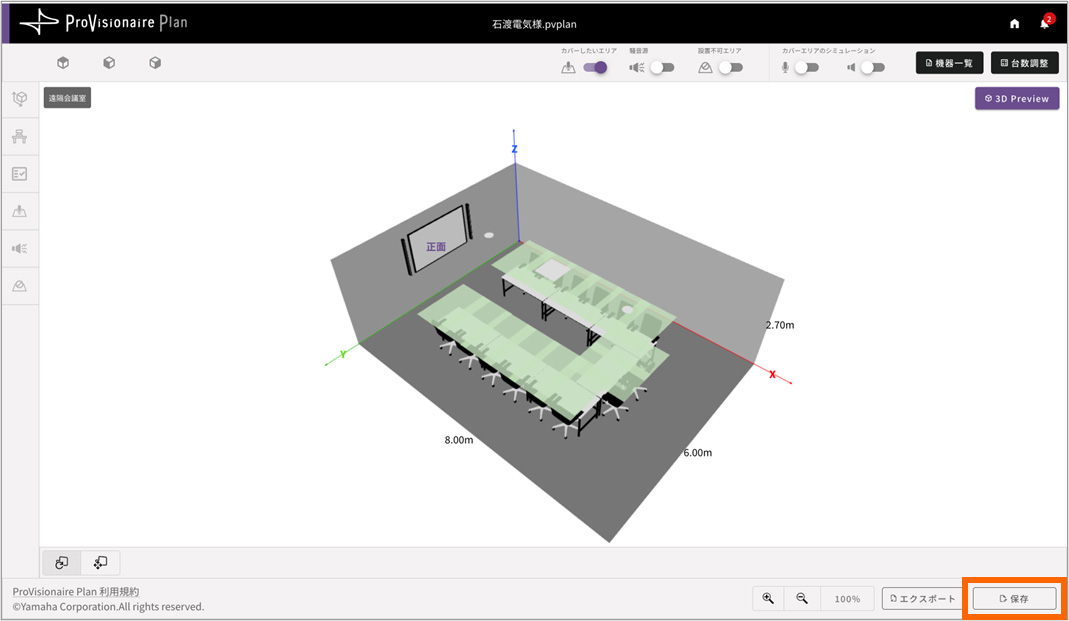Viewport: 1069px width, 621px height.
Task: Choose the third cube view preset
Action: pyautogui.click(x=155, y=63)
